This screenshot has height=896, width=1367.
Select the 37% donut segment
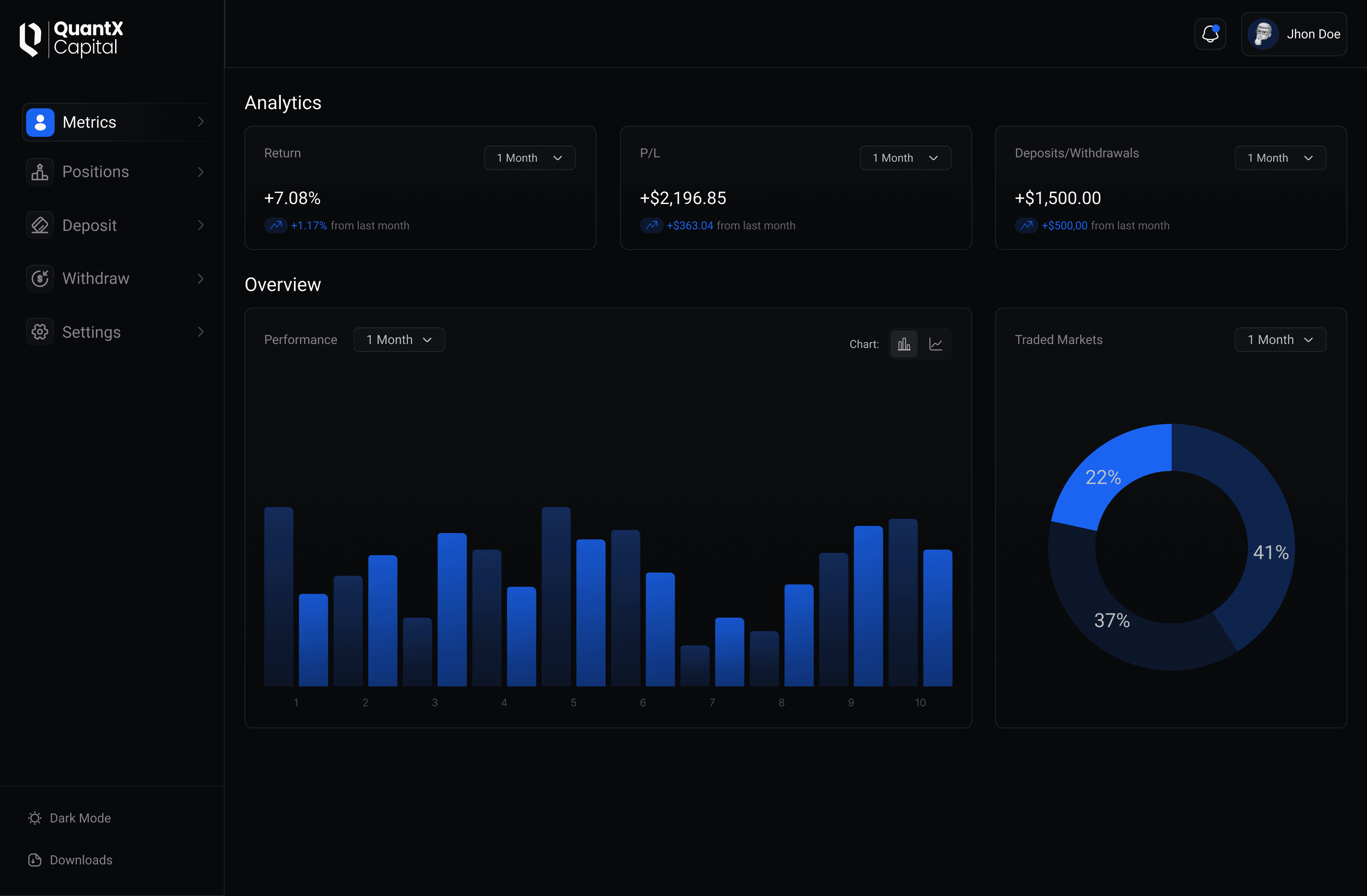click(1112, 620)
